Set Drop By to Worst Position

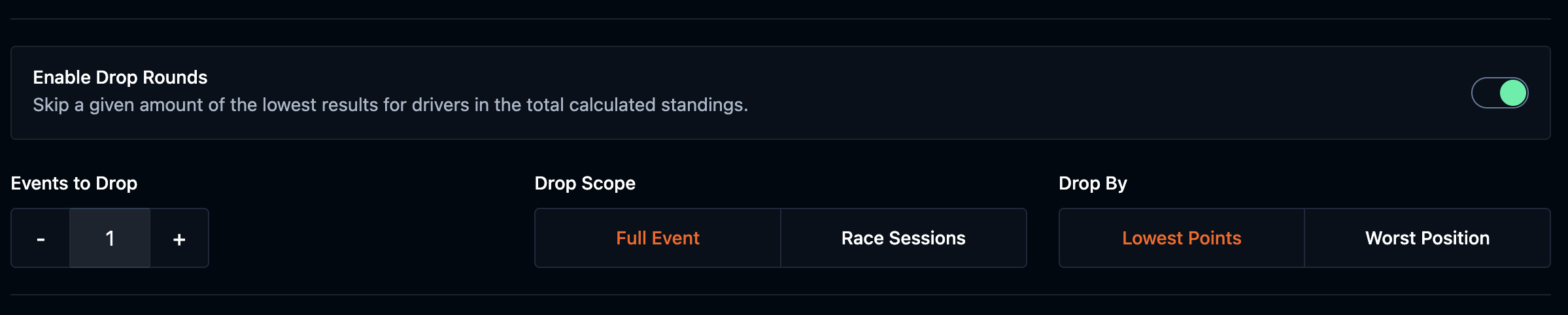[1427, 239]
